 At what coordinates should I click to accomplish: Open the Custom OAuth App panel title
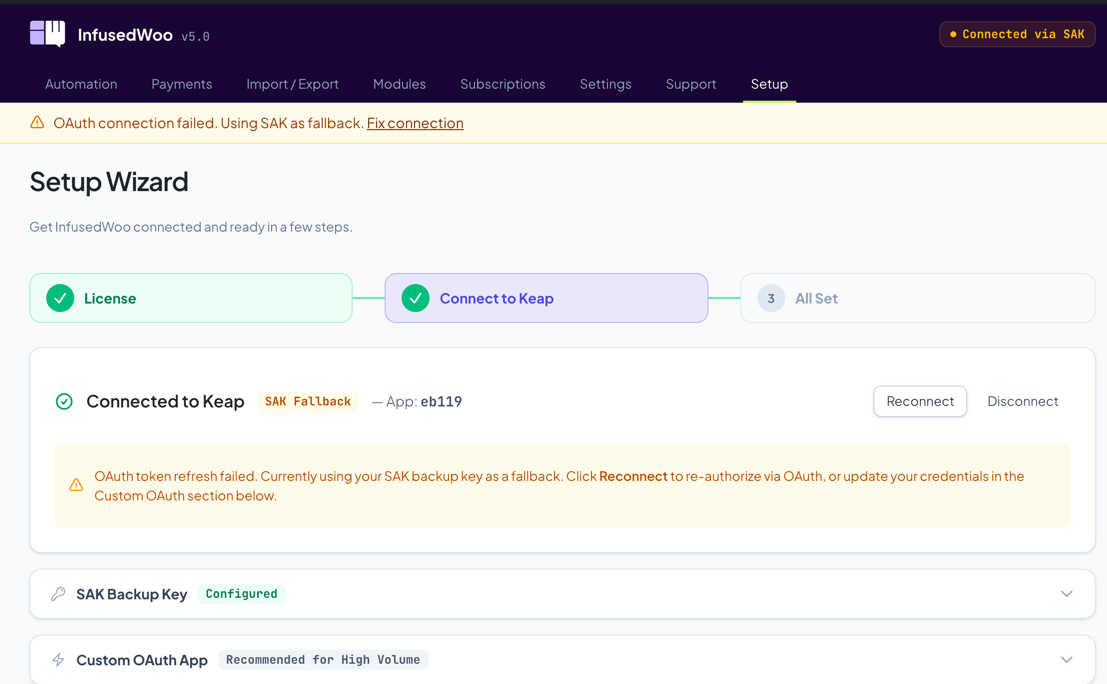tap(142, 660)
